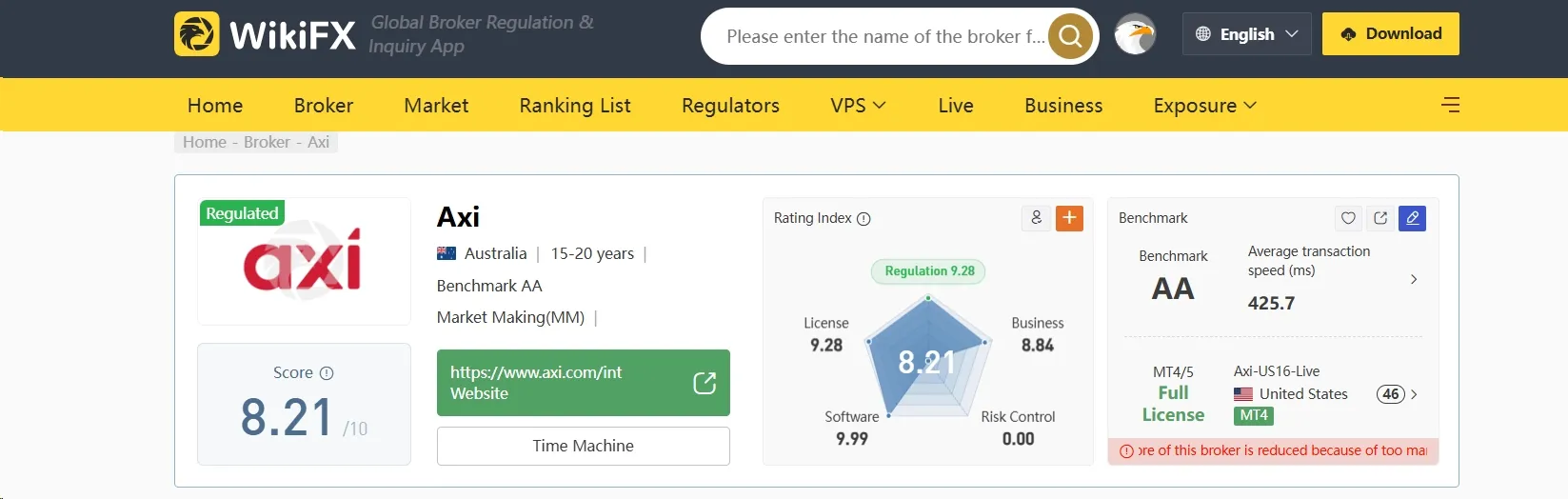Screen dimensions: 1568x499
Task: Click the 425.7 transaction speed value
Action: [1271, 303]
